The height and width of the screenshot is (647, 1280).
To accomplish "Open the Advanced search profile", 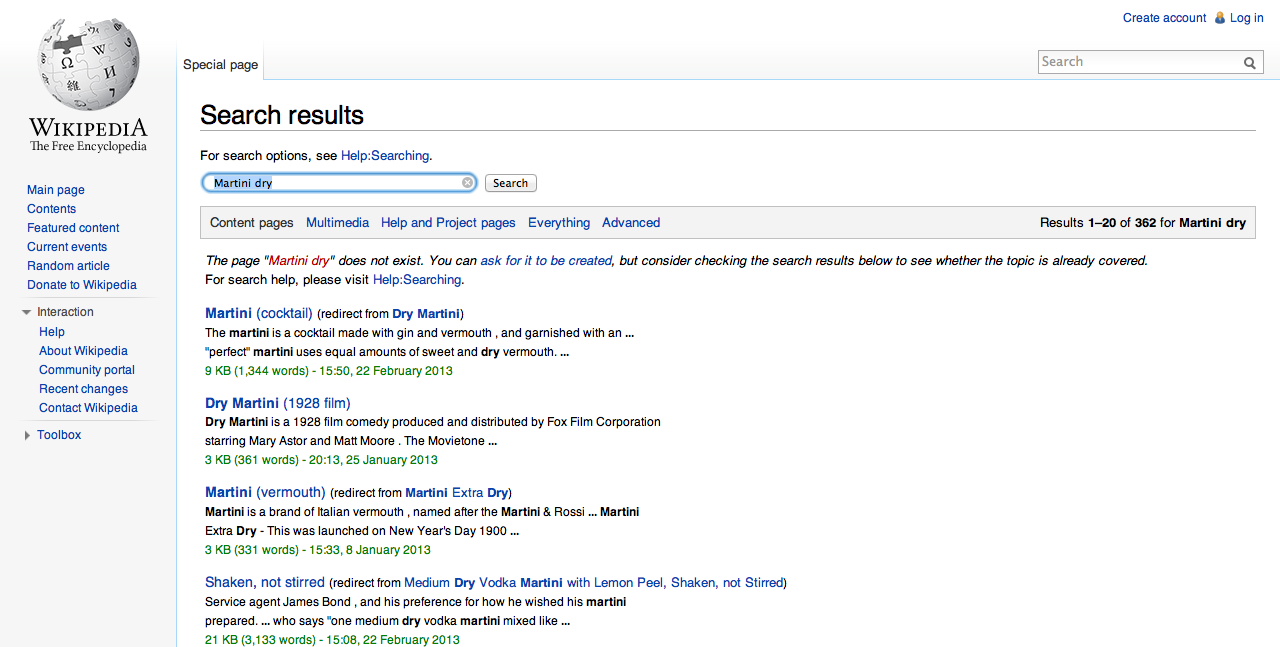I will [x=631, y=223].
